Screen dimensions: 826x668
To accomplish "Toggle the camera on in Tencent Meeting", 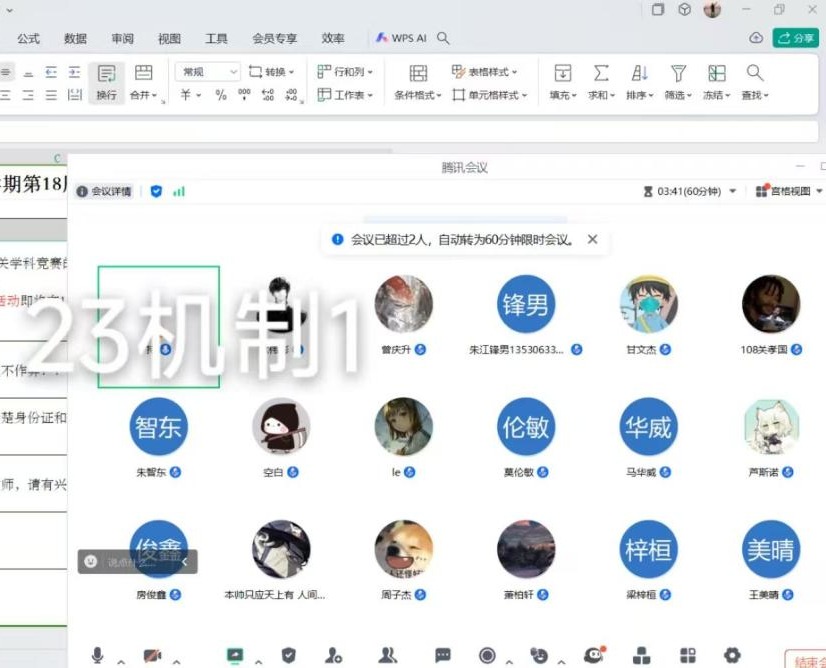I will click(x=152, y=656).
